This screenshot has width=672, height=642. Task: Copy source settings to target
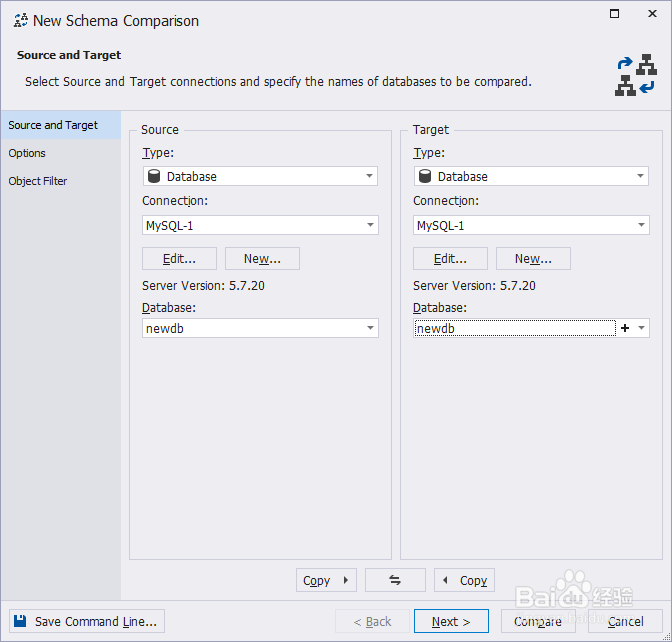326,580
